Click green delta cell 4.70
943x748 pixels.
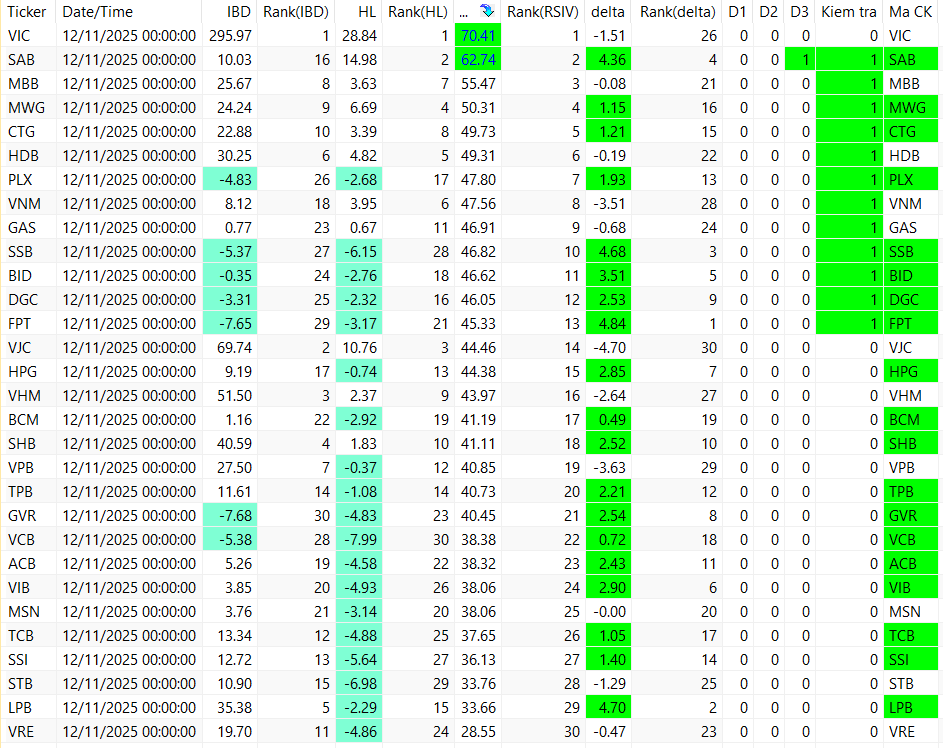[x=609, y=708]
